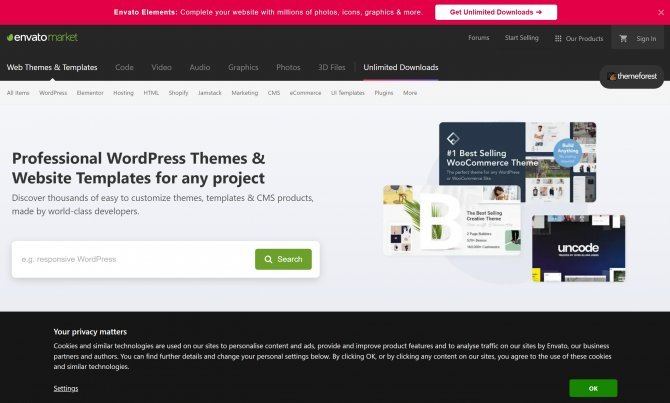
Task: Click Get Unlimited Downloads button
Action: point(496,12)
